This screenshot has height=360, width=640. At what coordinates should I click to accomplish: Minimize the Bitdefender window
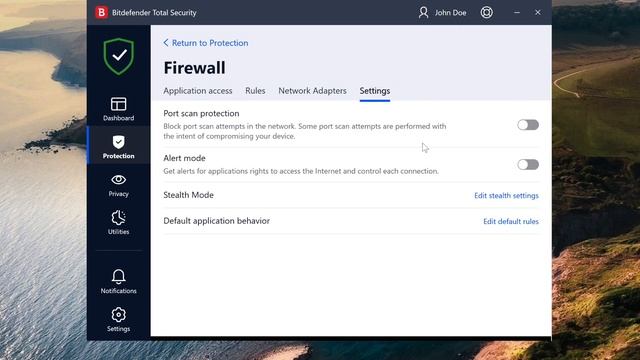517,13
